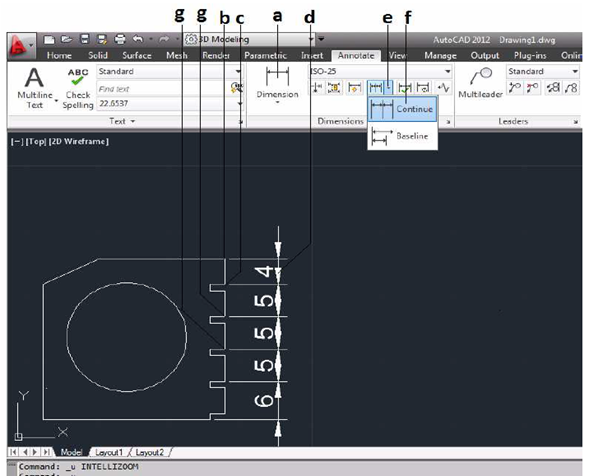Click the Dimension Break icon
This screenshot has height=476, width=589.
pyautogui.click(x=317, y=88)
